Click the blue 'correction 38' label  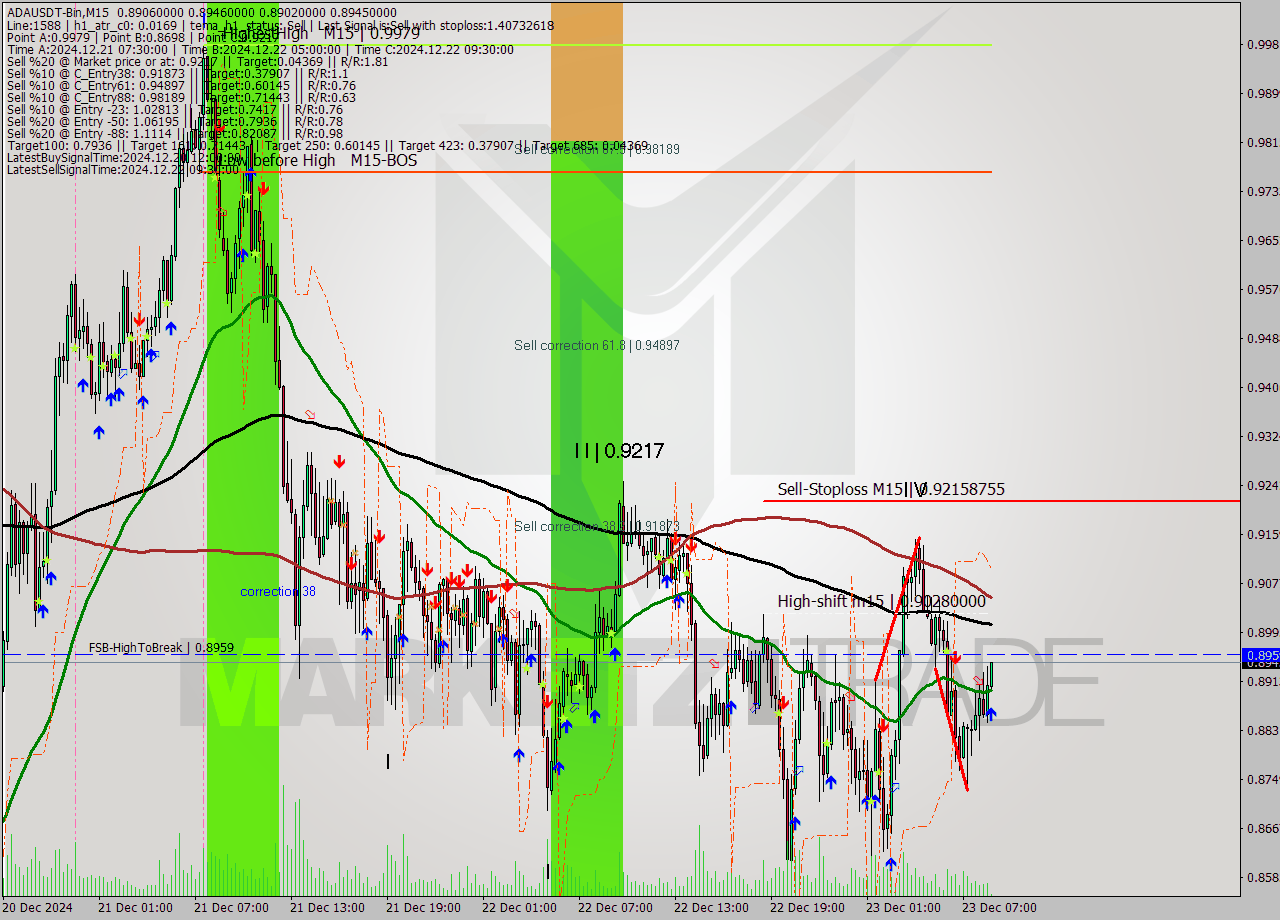278,592
